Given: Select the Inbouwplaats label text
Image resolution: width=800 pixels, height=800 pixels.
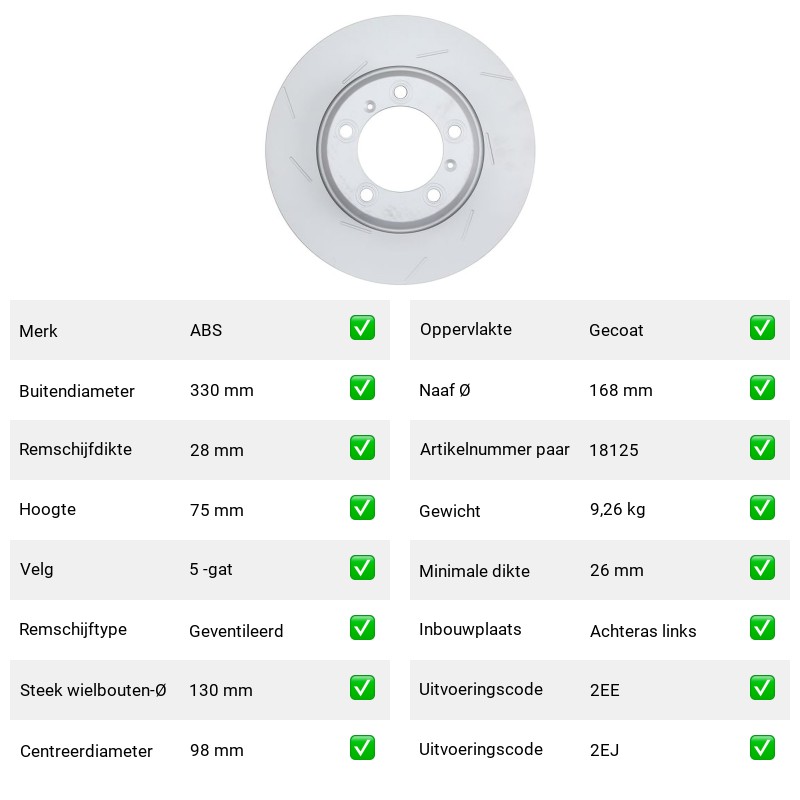Looking at the screenshot, I should [x=470, y=630].
